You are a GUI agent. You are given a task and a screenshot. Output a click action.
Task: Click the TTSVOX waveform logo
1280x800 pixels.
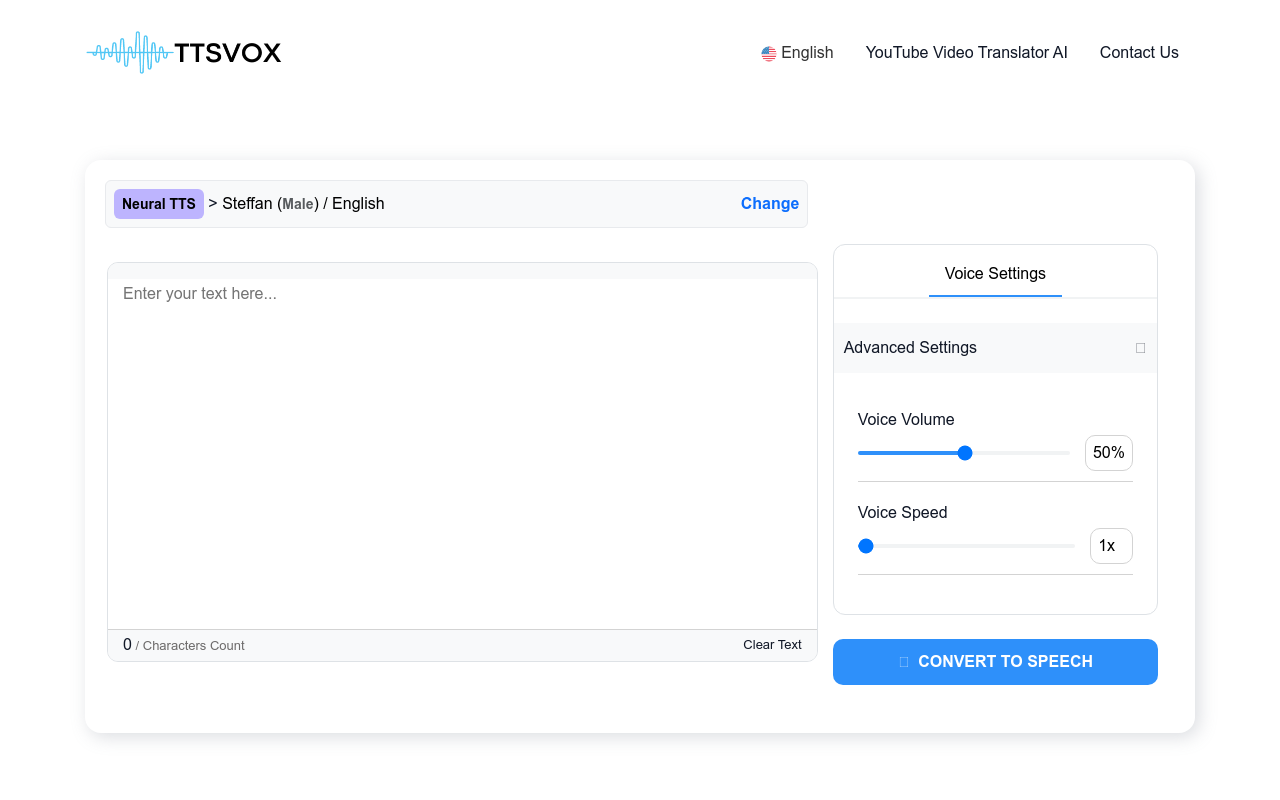(x=184, y=52)
